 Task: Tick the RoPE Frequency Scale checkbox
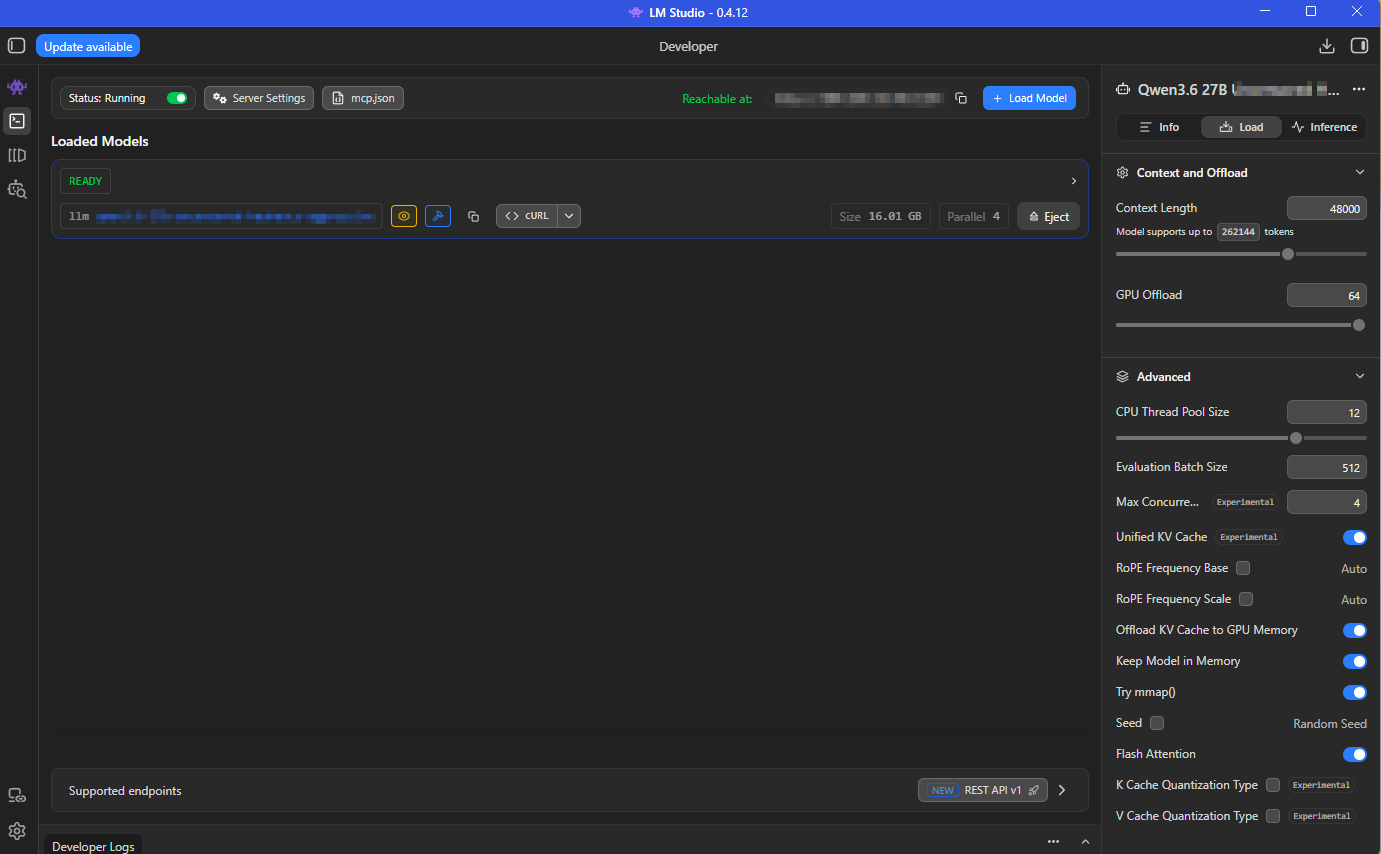pyautogui.click(x=1246, y=599)
